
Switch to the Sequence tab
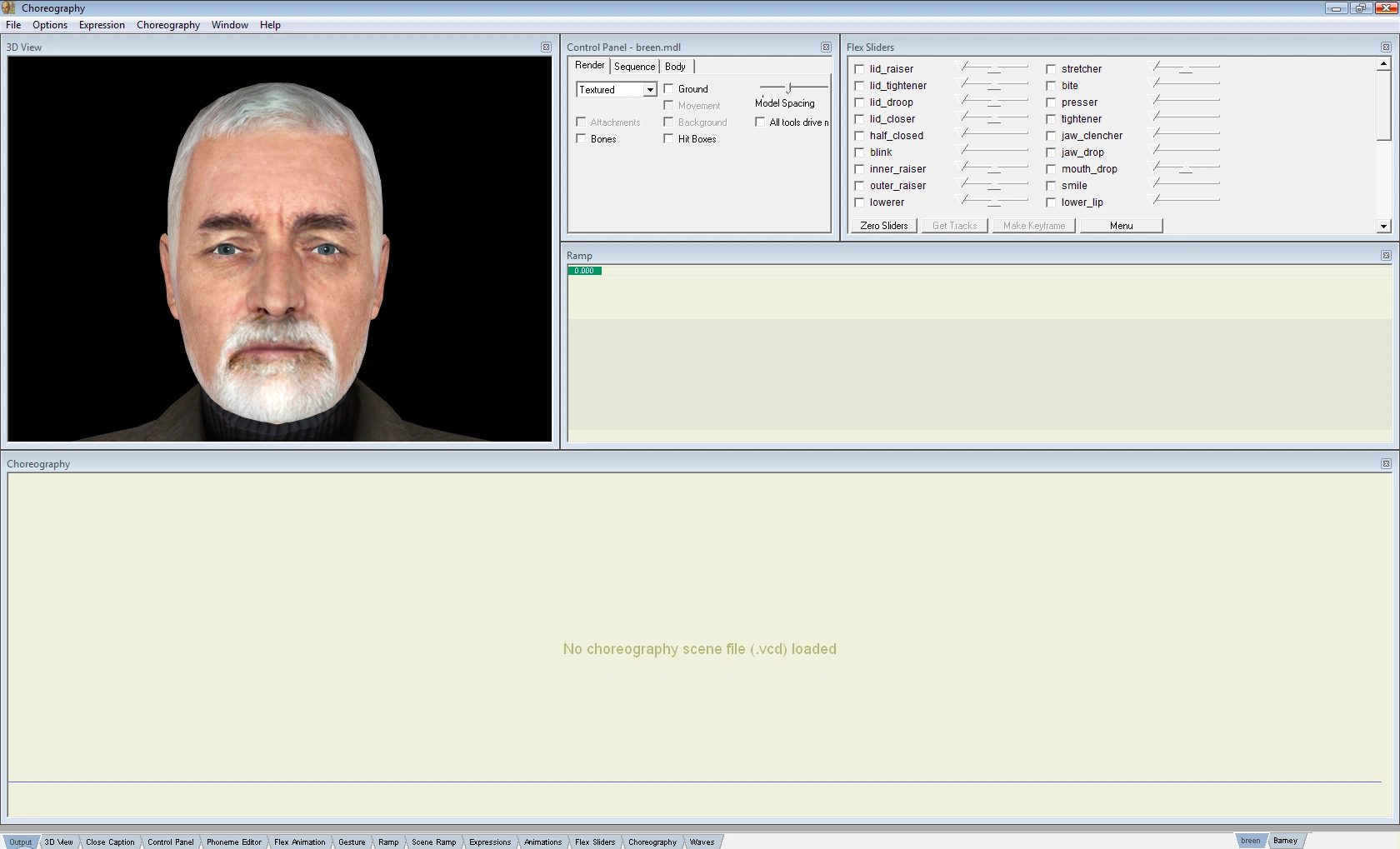[x=633, y=67]
